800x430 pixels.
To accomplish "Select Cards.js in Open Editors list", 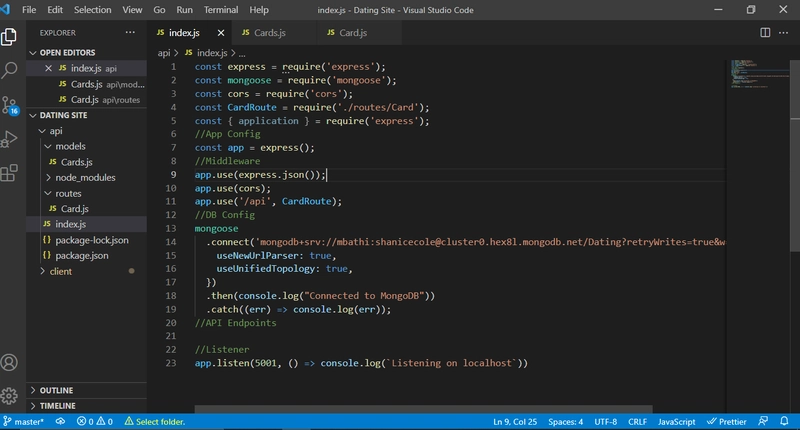I will (86, 84).
